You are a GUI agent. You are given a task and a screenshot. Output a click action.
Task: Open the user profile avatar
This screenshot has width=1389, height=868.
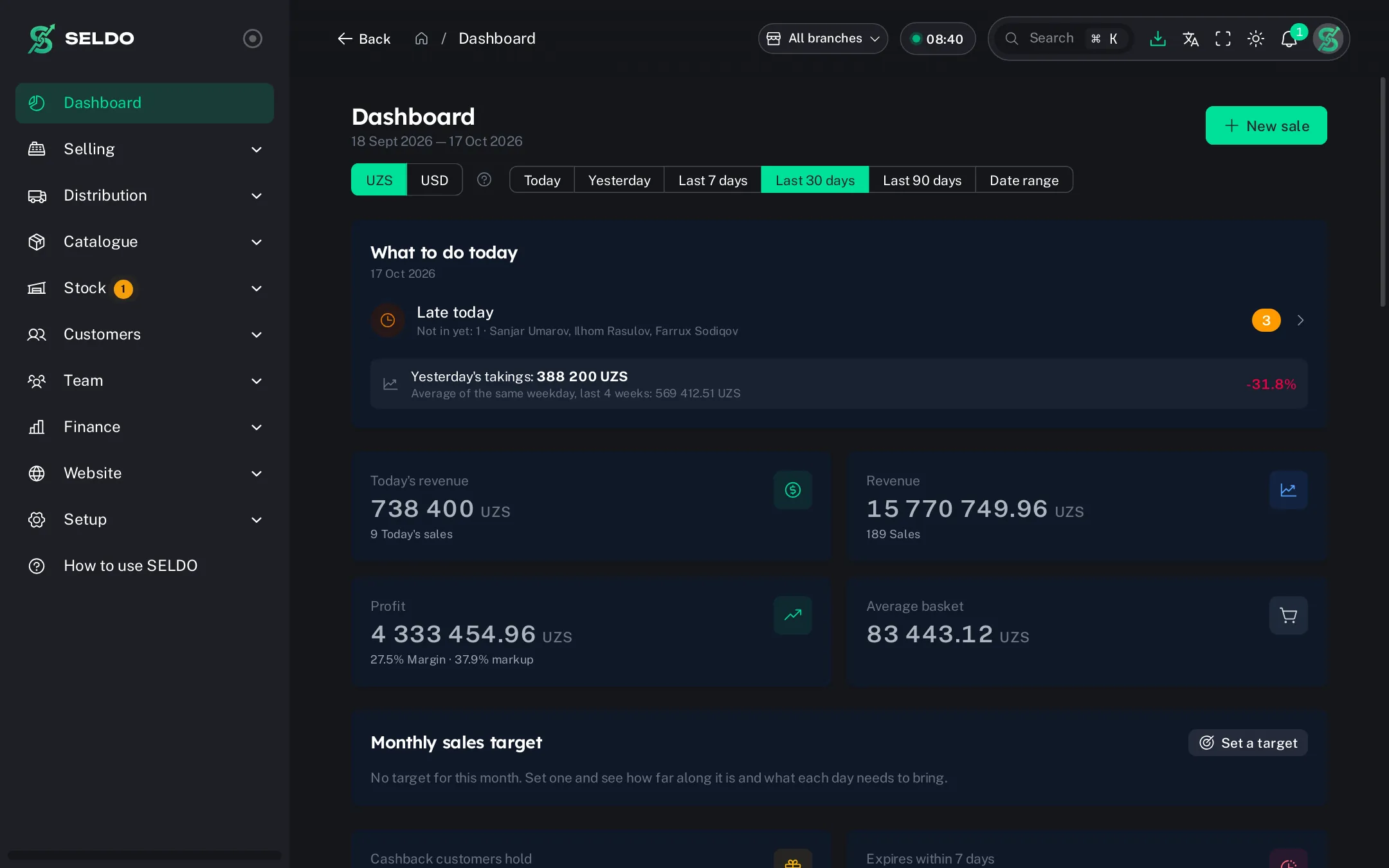coord(1328,39)
